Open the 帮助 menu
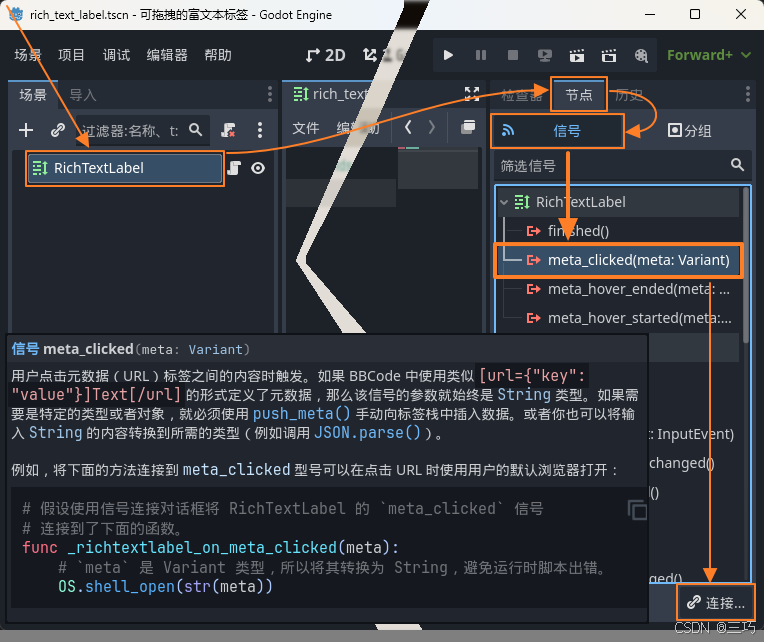The height and width of the screenshot is (642, 764). pyautogui.click(x=218, y=55)
